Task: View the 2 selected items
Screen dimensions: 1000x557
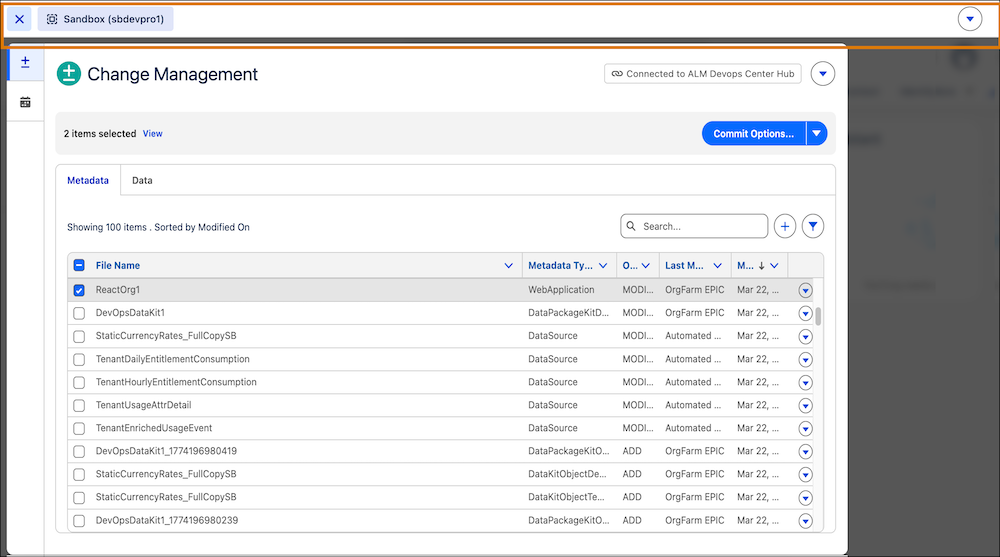Action: (x=152, y=133)
